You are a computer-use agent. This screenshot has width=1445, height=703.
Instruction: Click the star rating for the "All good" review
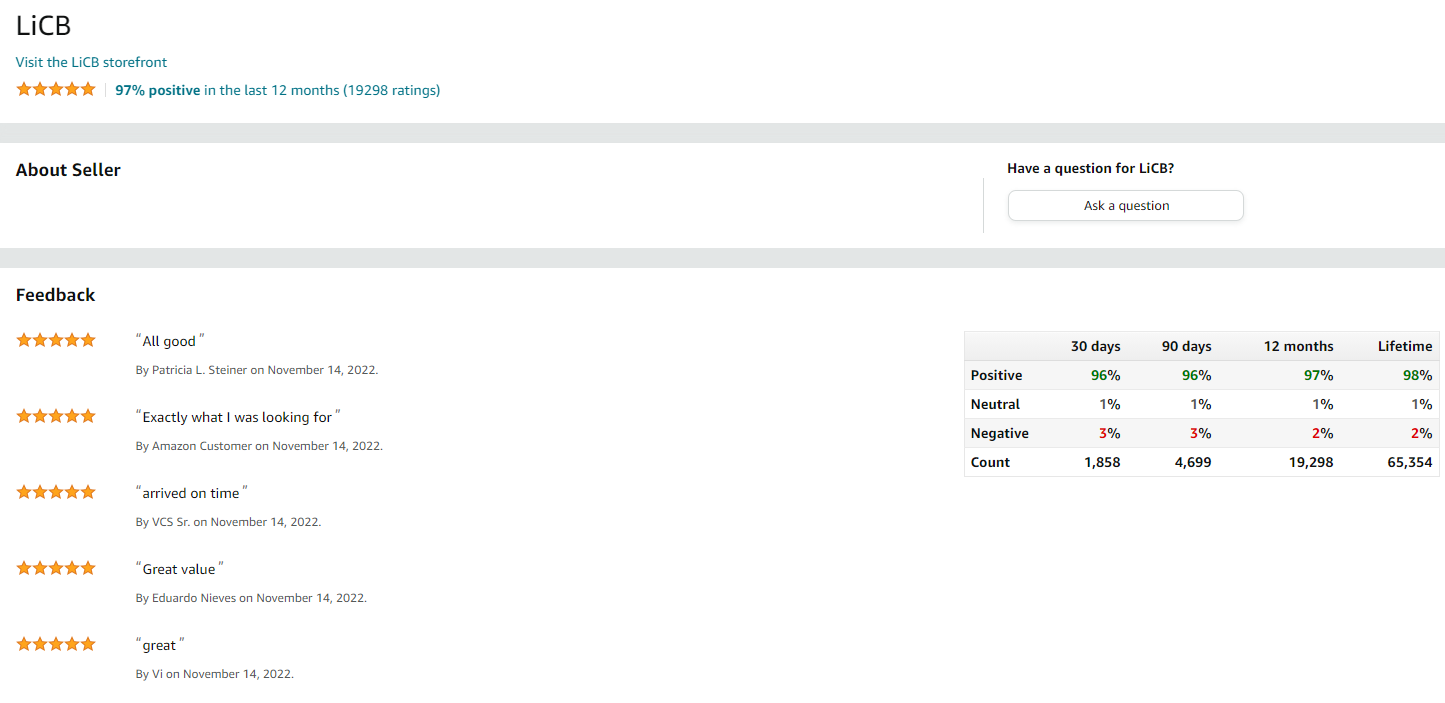point(56,340)
